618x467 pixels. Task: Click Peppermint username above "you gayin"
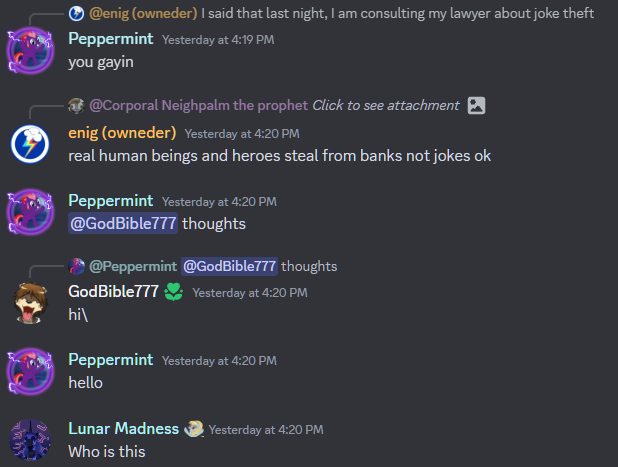111,39
